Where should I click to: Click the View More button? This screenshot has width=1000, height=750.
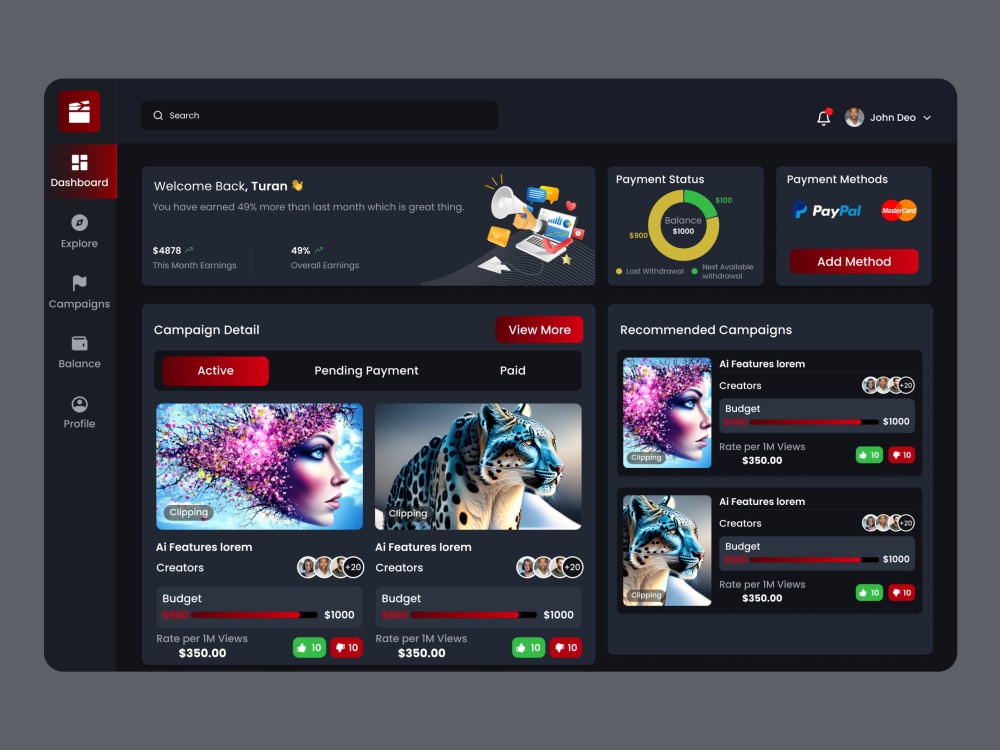click(x=540, y=330)
